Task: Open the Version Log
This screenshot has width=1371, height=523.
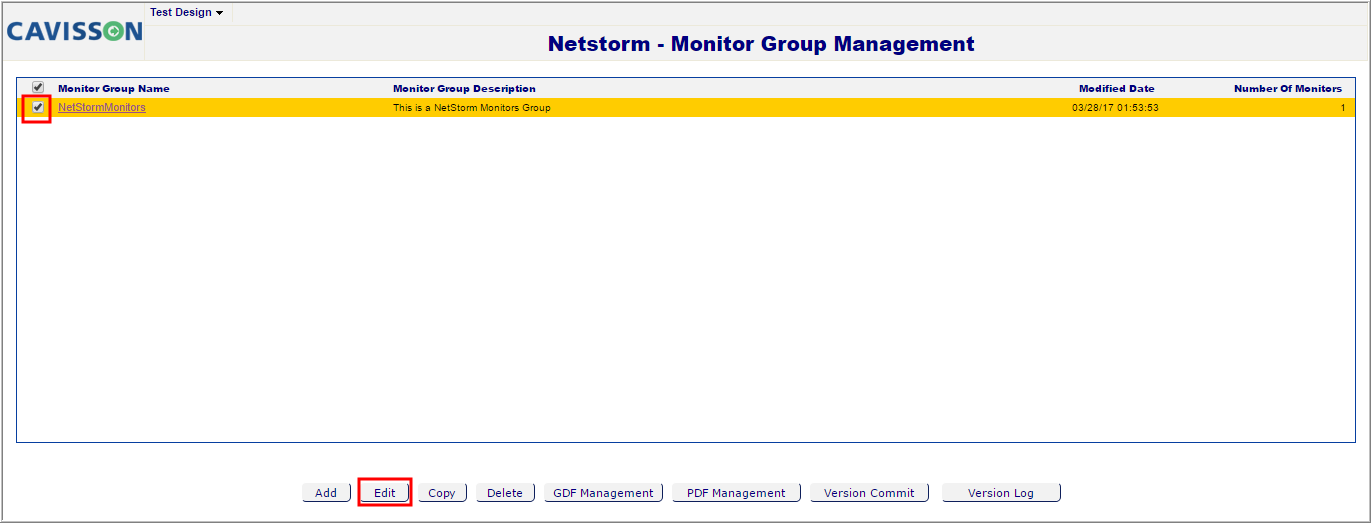Action: [x=1001, y=493]
